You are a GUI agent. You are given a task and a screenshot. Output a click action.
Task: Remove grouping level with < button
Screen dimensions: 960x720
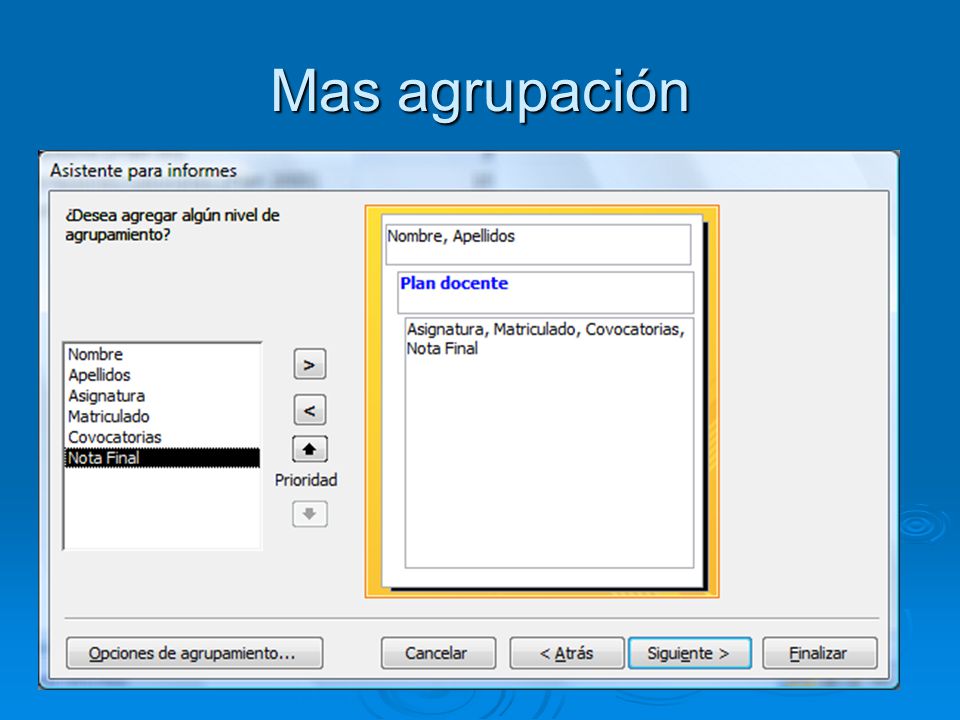tap(310, 410)
